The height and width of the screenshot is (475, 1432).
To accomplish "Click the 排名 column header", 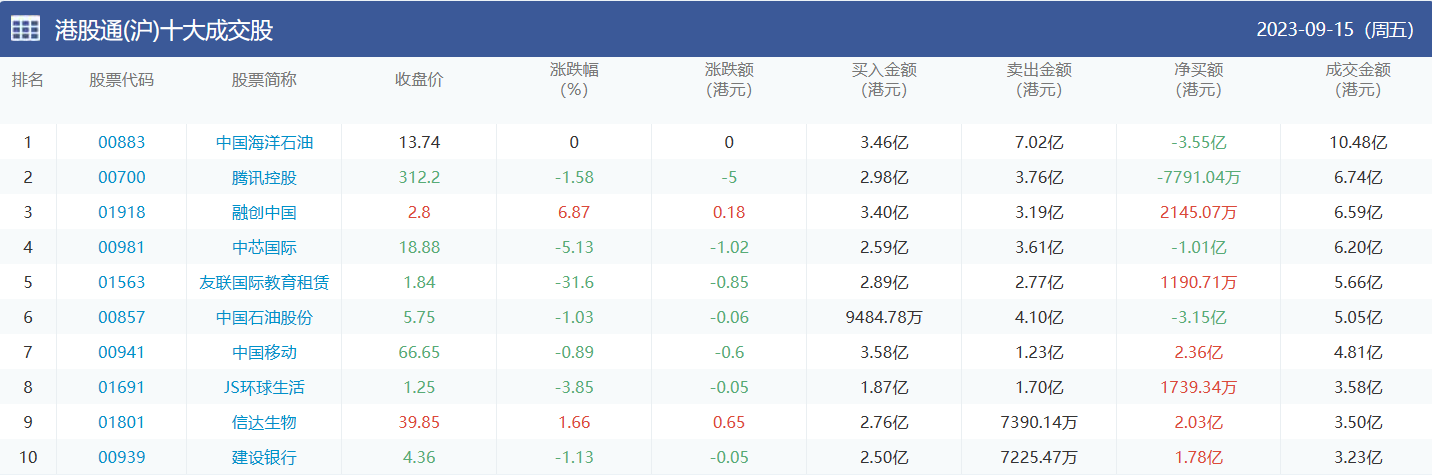I will point(28,80).
